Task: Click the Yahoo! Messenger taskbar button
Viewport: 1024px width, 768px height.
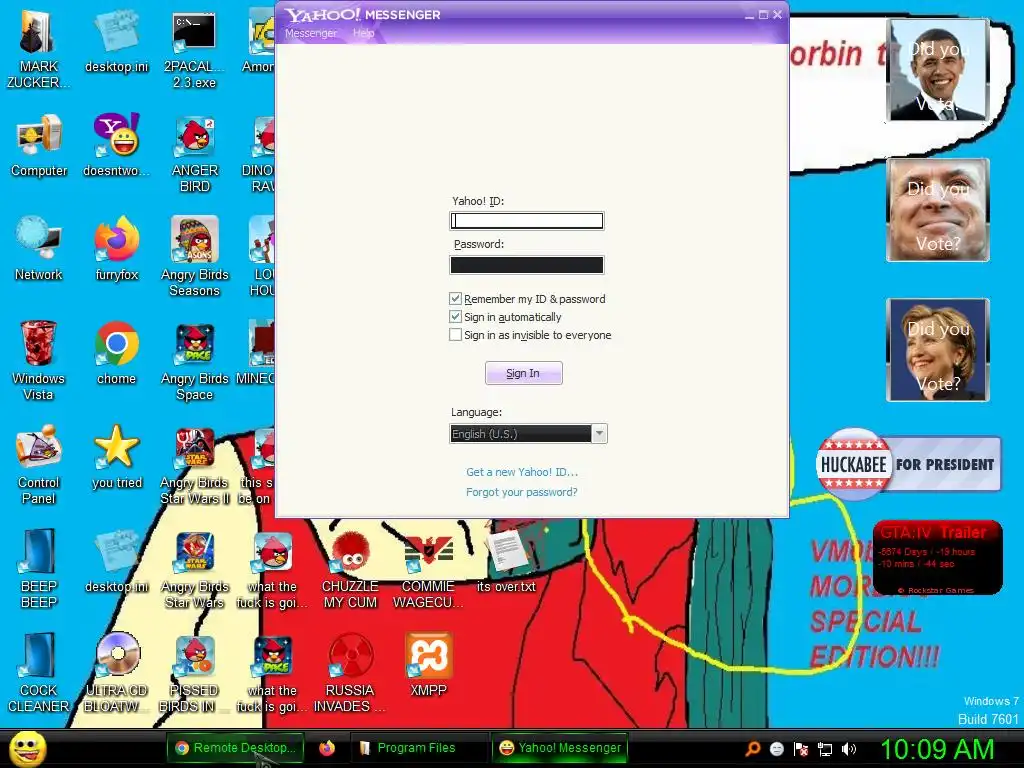Action: (x=560, y=748)
